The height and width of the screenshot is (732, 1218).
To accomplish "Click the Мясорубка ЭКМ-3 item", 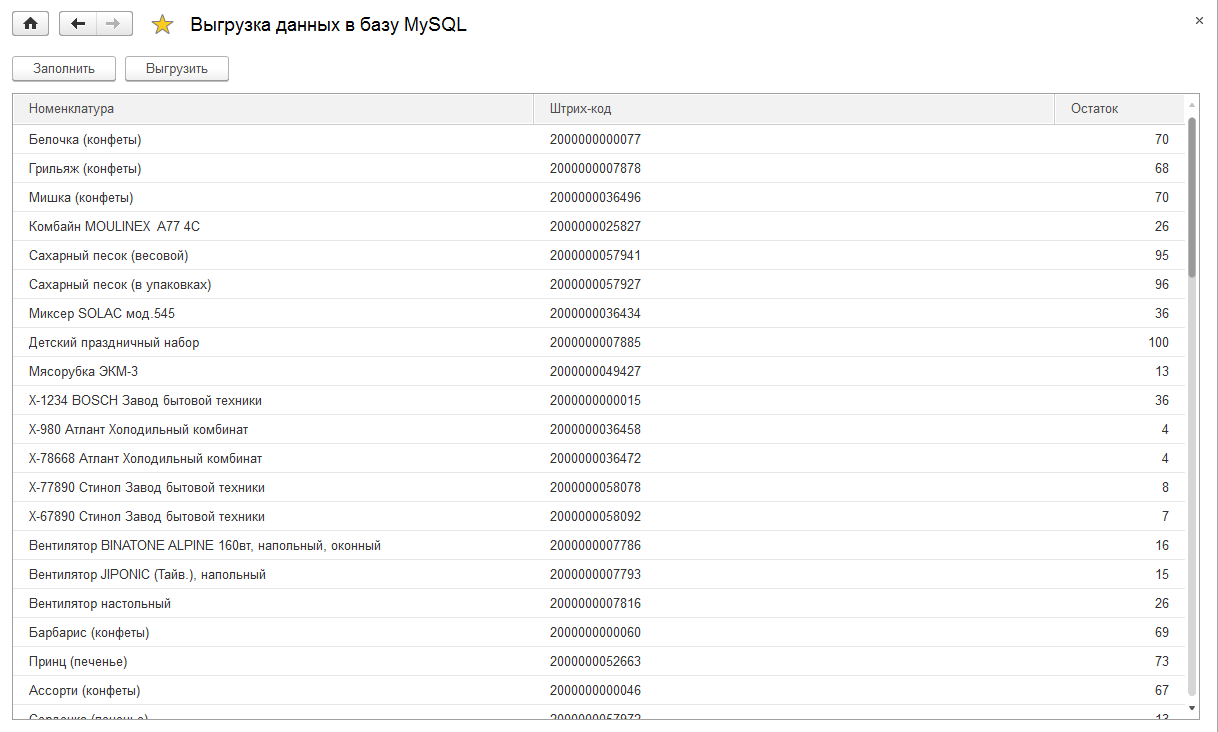I will [x=83, y=372].
